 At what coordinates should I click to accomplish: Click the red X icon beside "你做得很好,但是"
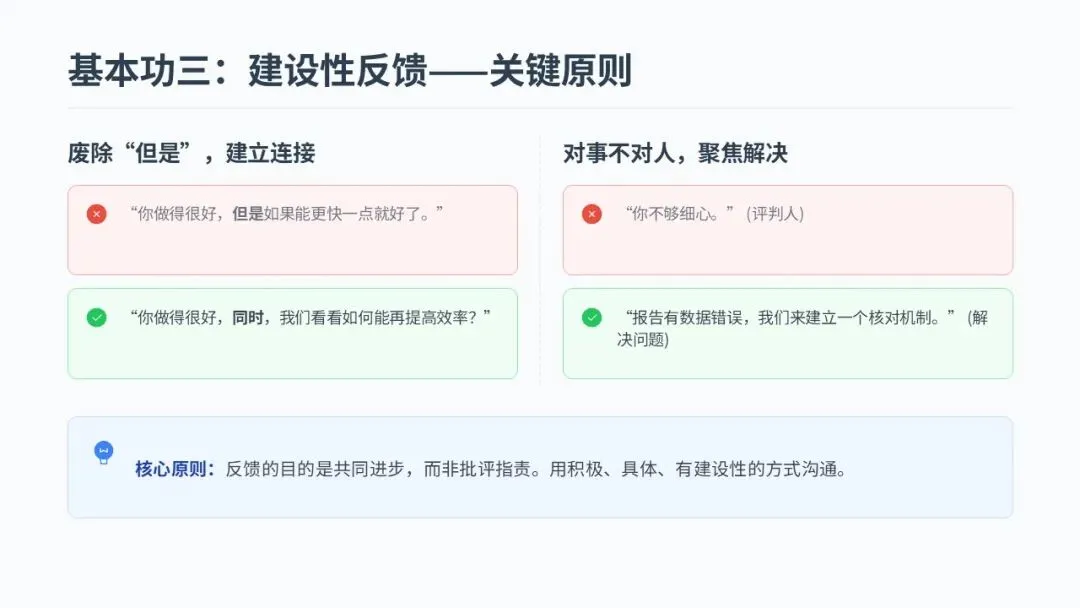[x=96, y=213]
